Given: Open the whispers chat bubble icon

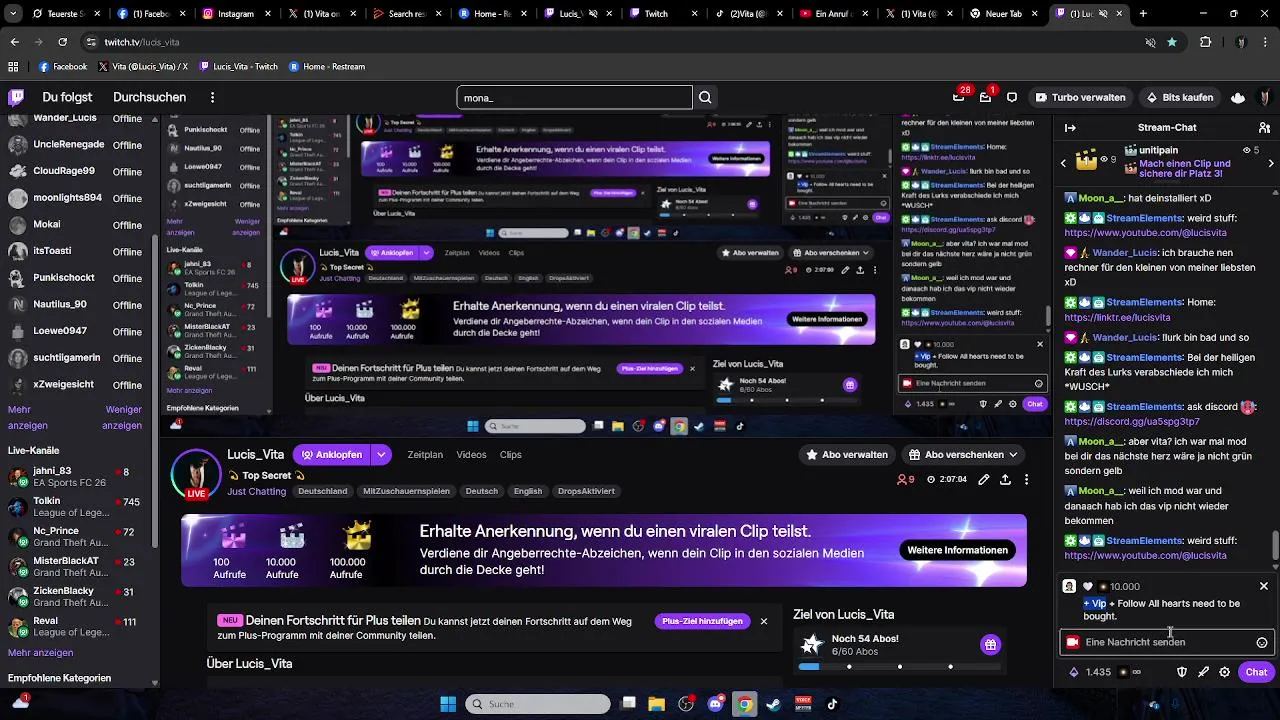Looking at the screenshot, I should coord(1012,97).
